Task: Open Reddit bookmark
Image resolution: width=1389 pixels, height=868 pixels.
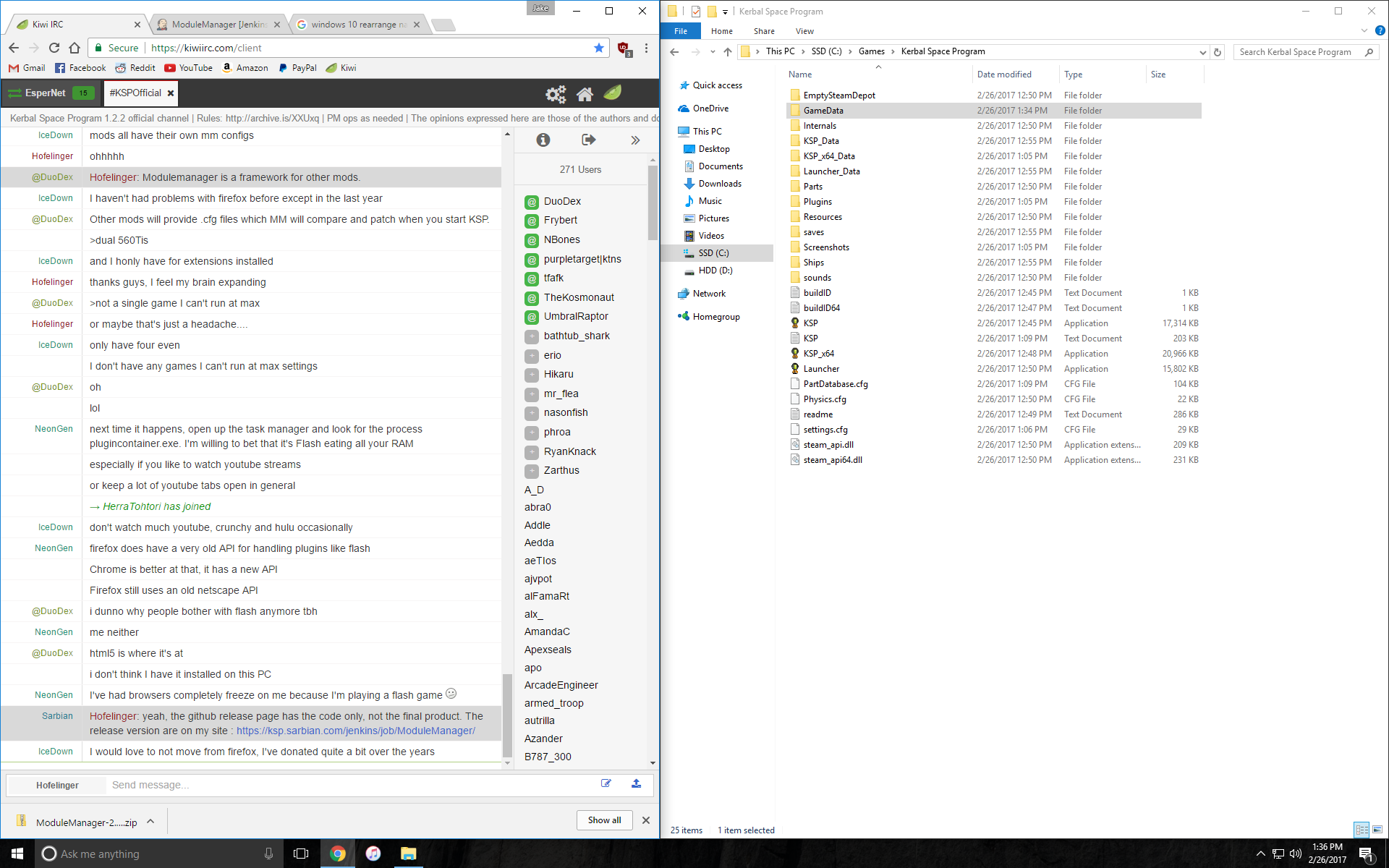Action: coord(135,68)
